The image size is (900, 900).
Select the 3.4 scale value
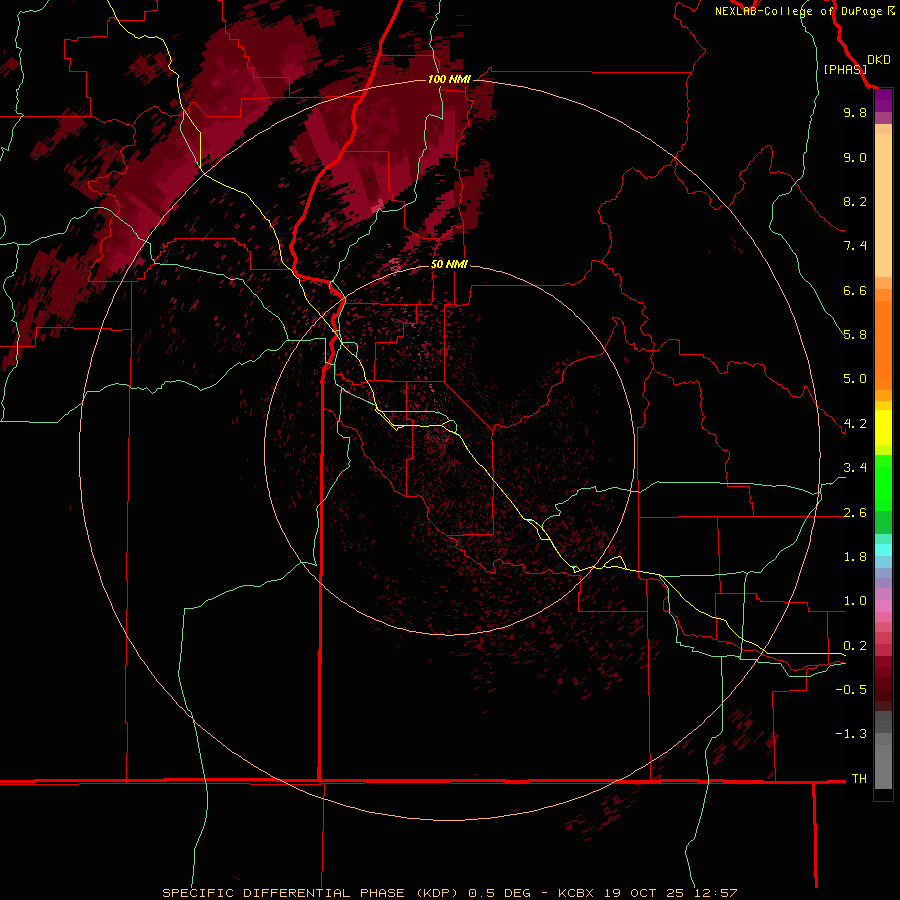click(x=855, y=468)
